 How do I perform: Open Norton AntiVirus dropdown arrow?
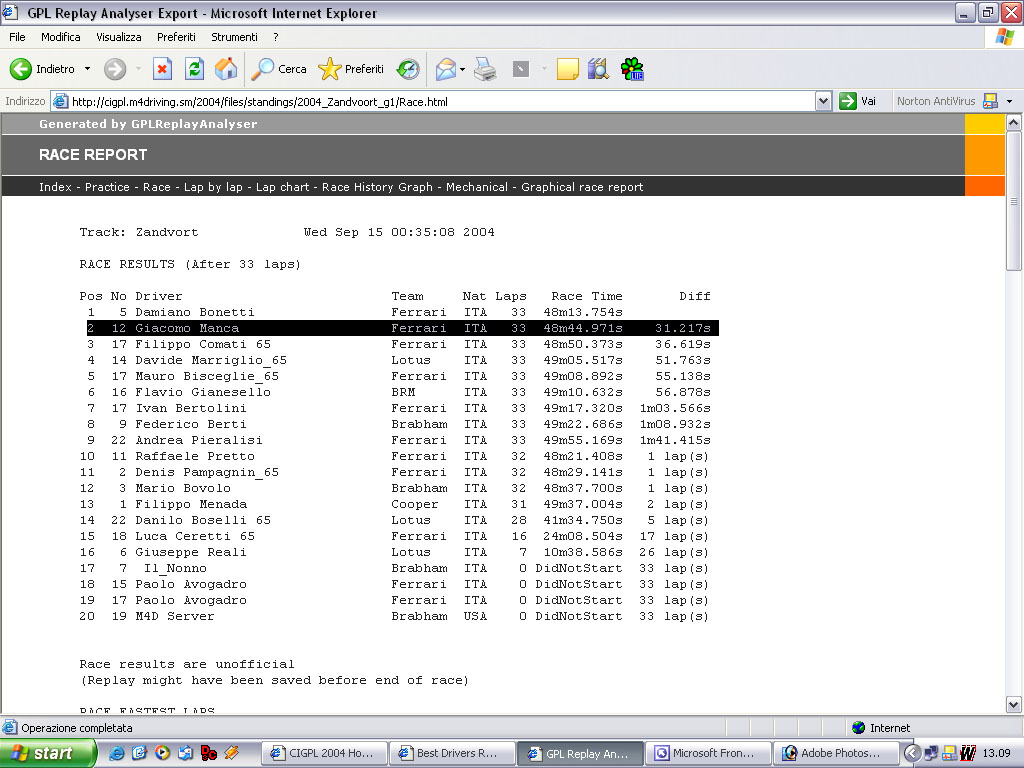point(1009,101)
